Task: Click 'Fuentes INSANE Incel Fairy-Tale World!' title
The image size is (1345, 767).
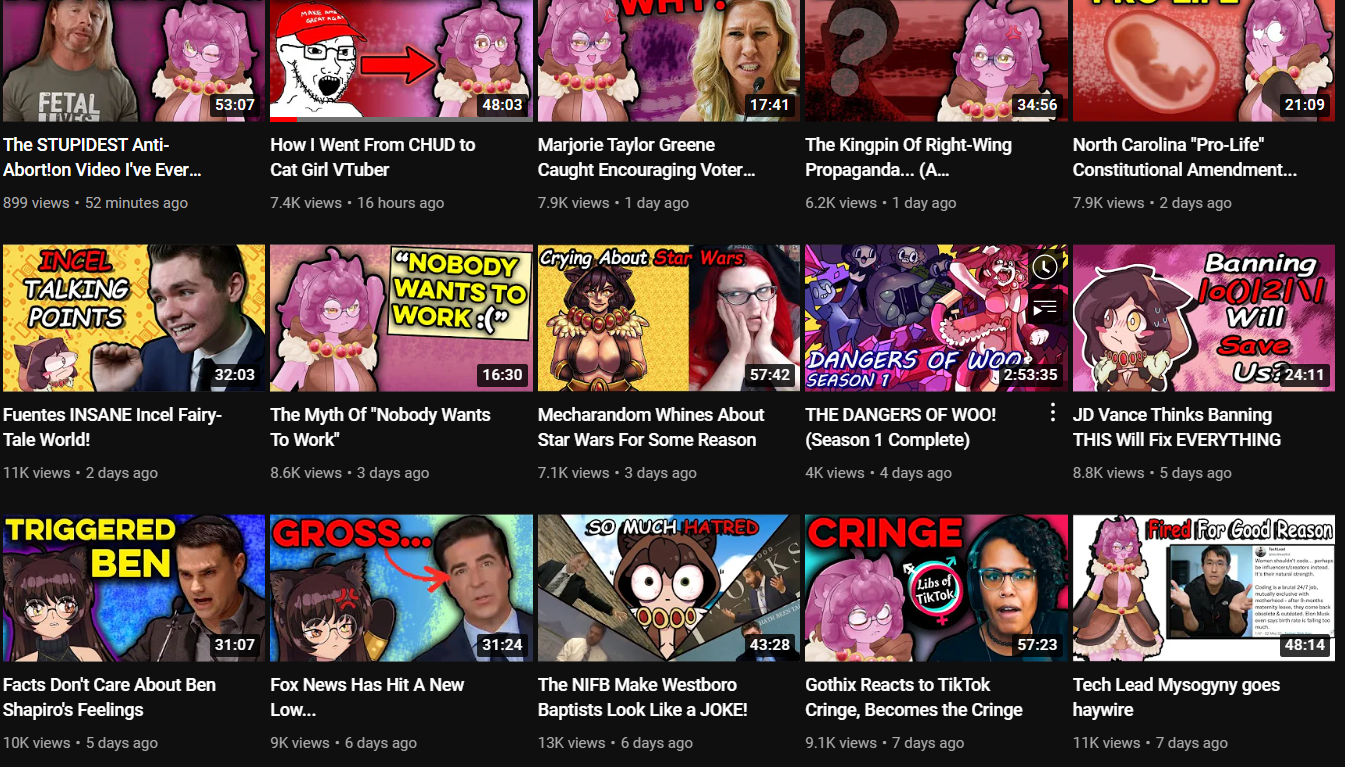Action: pyautogui.click(x=112, y=427)
